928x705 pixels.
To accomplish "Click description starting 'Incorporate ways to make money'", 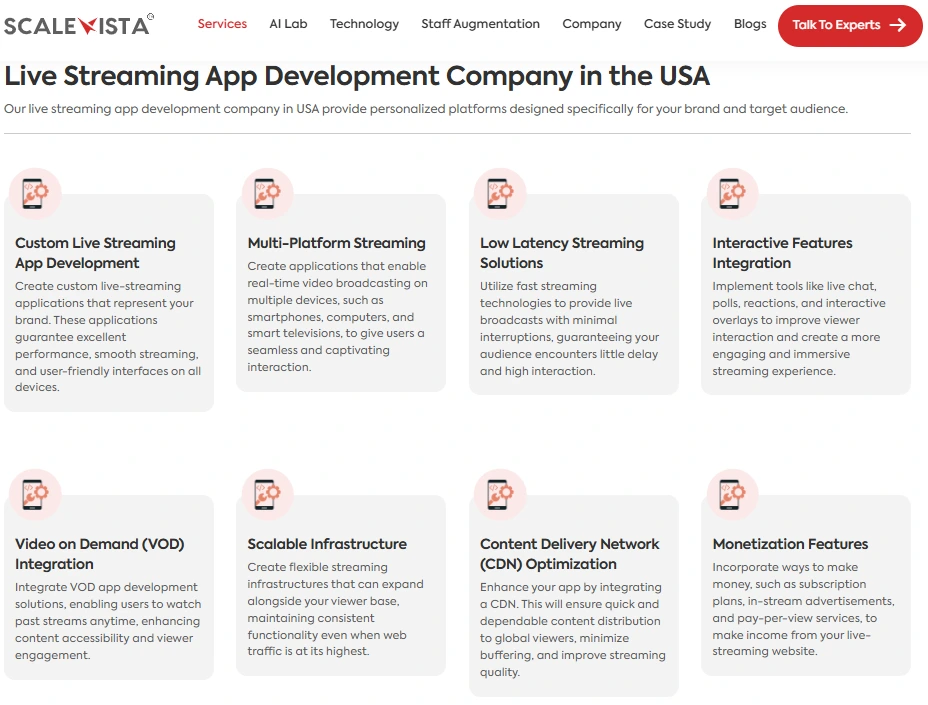I will pos(803,609).
